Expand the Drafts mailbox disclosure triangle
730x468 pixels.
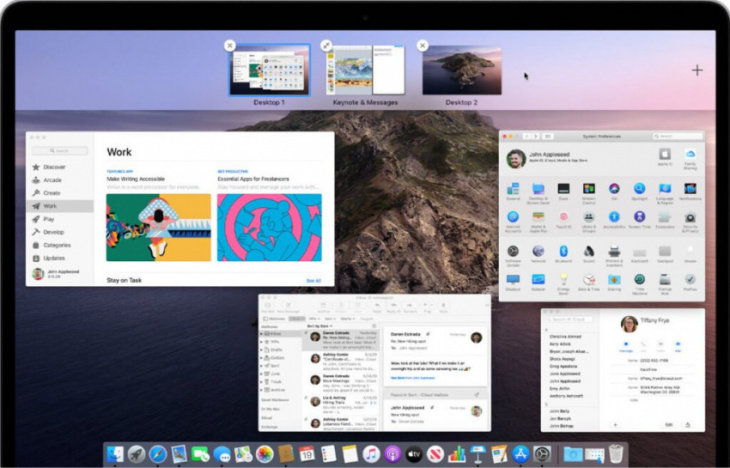click(263, 350)
